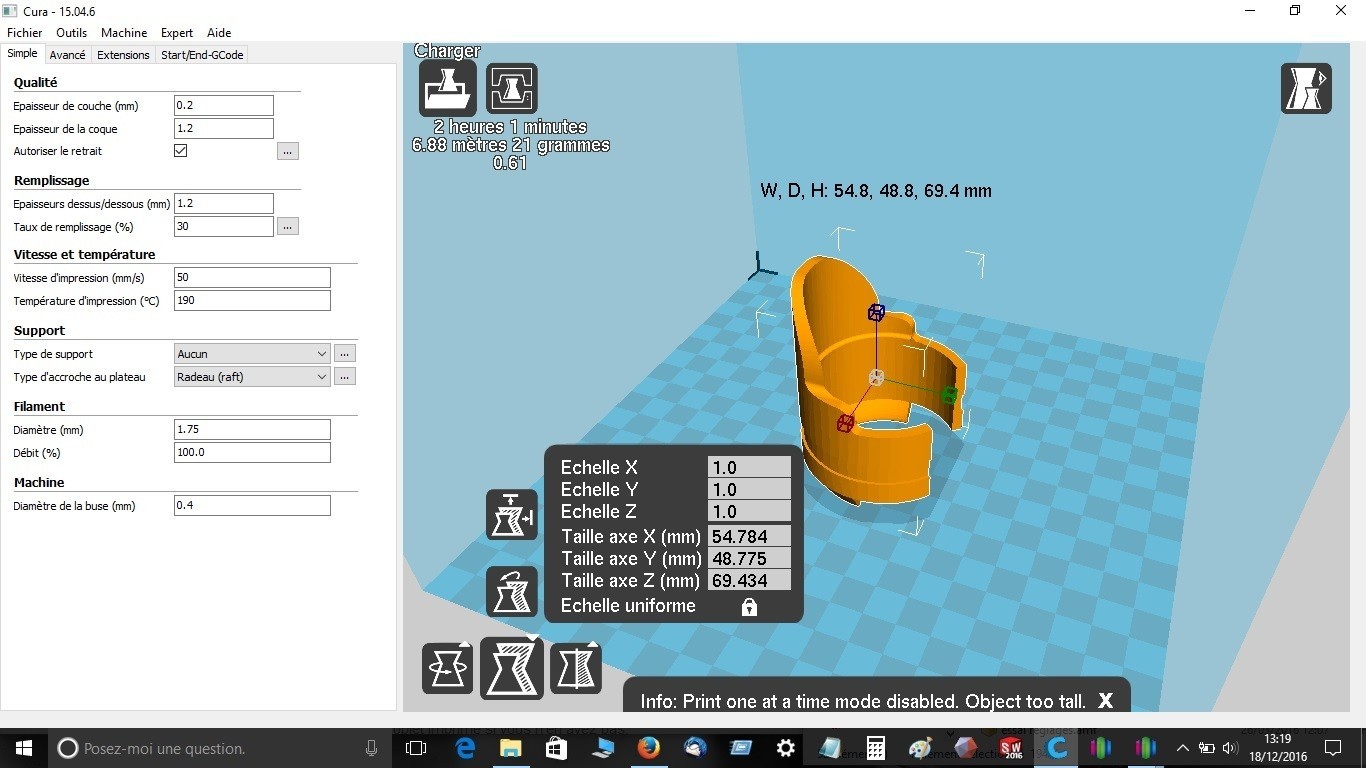Launch Microsoft Edge from the taskbar

pos(465,748)
